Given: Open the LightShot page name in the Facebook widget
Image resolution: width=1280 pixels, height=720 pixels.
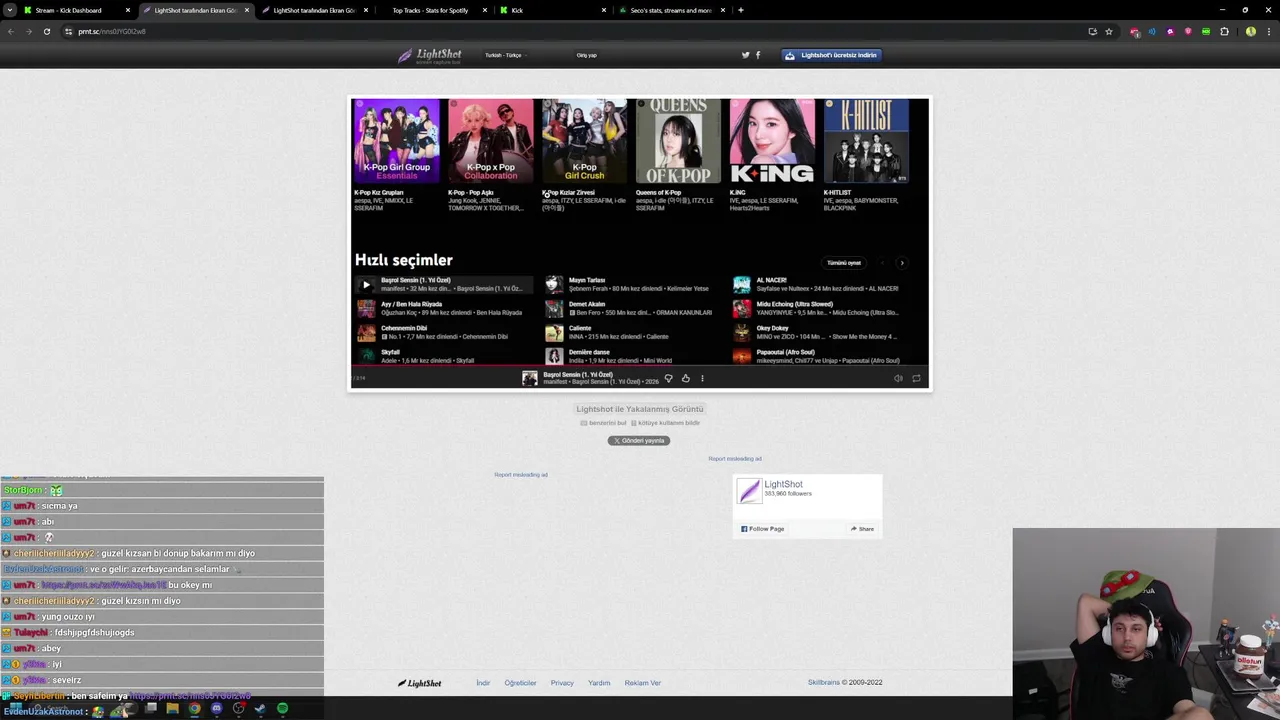Looking at the screenshot, I should coord(783,484).
